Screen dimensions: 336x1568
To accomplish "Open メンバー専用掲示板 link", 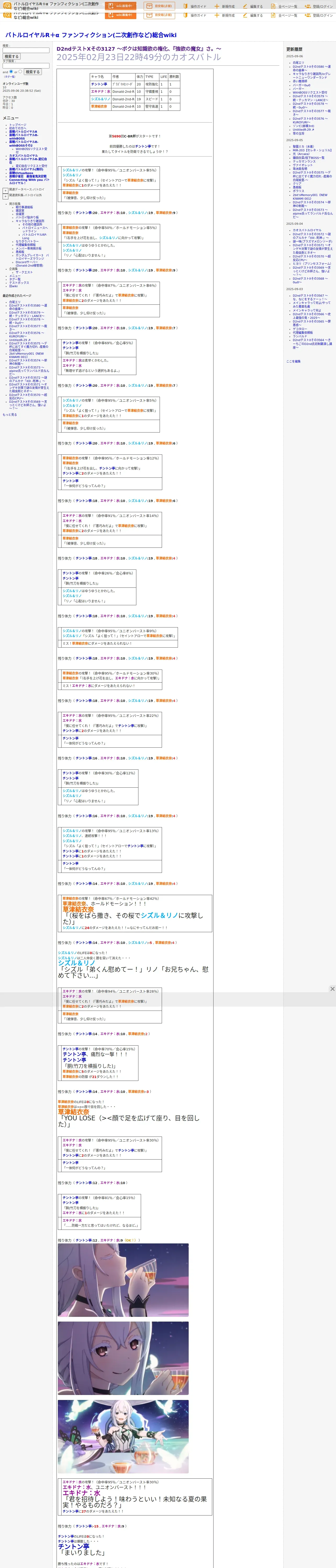I will coord(29,248).
